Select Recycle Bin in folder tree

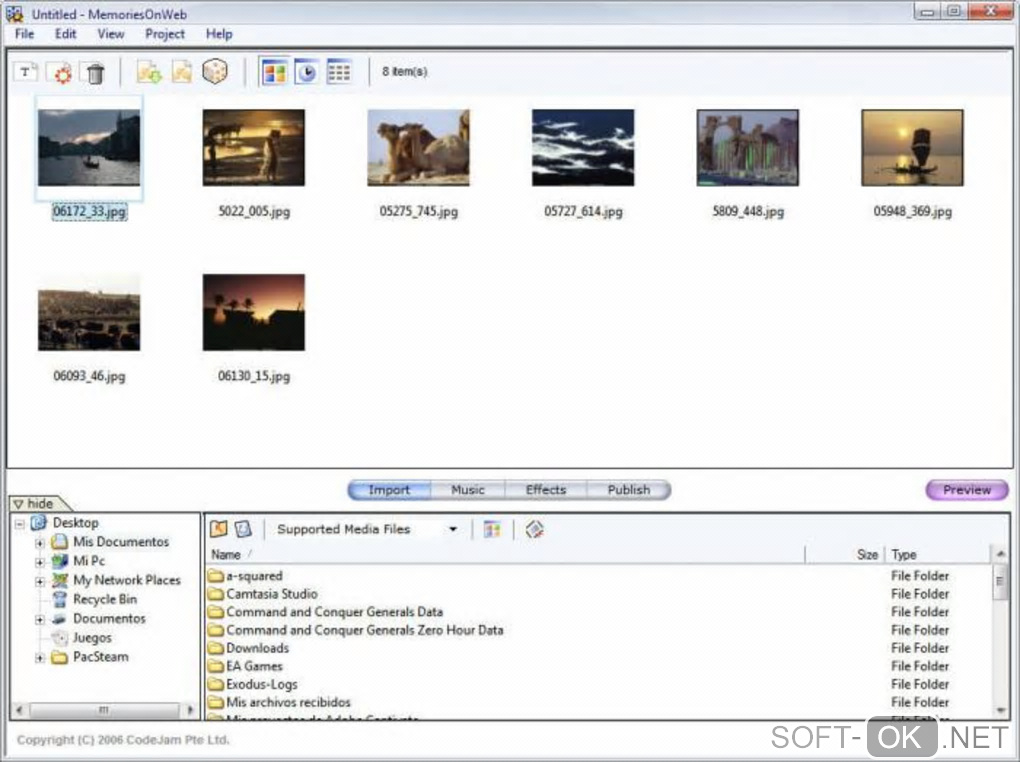pyautogui.click(x=105, y=599)
